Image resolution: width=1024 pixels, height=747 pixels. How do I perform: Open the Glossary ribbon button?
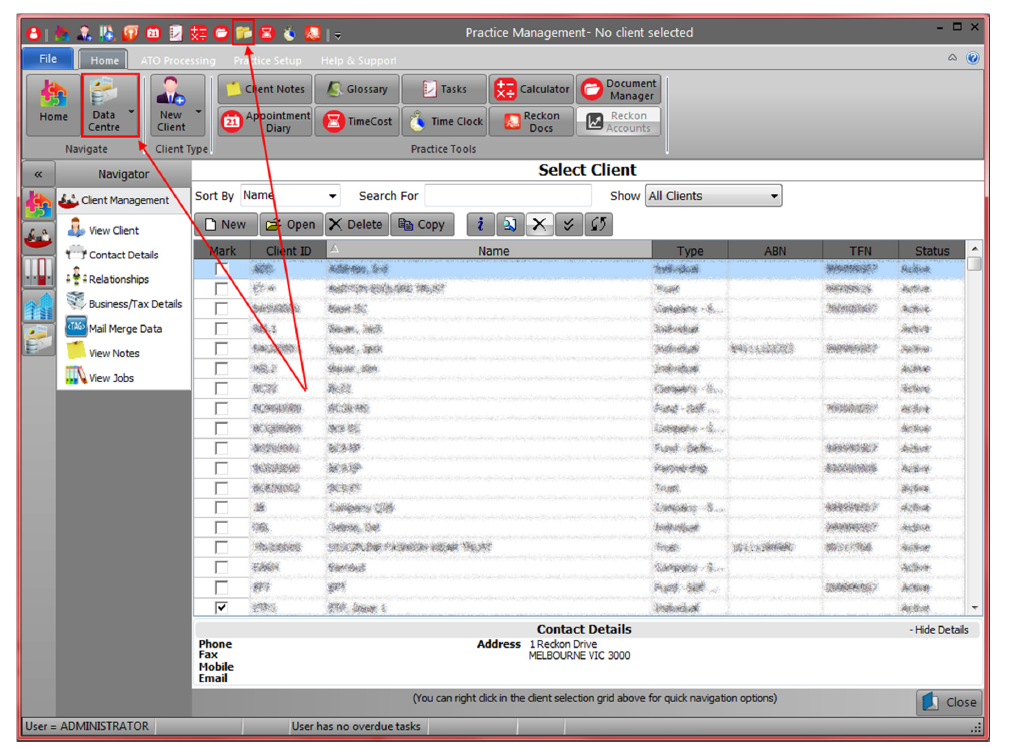[x=357, y=89]
